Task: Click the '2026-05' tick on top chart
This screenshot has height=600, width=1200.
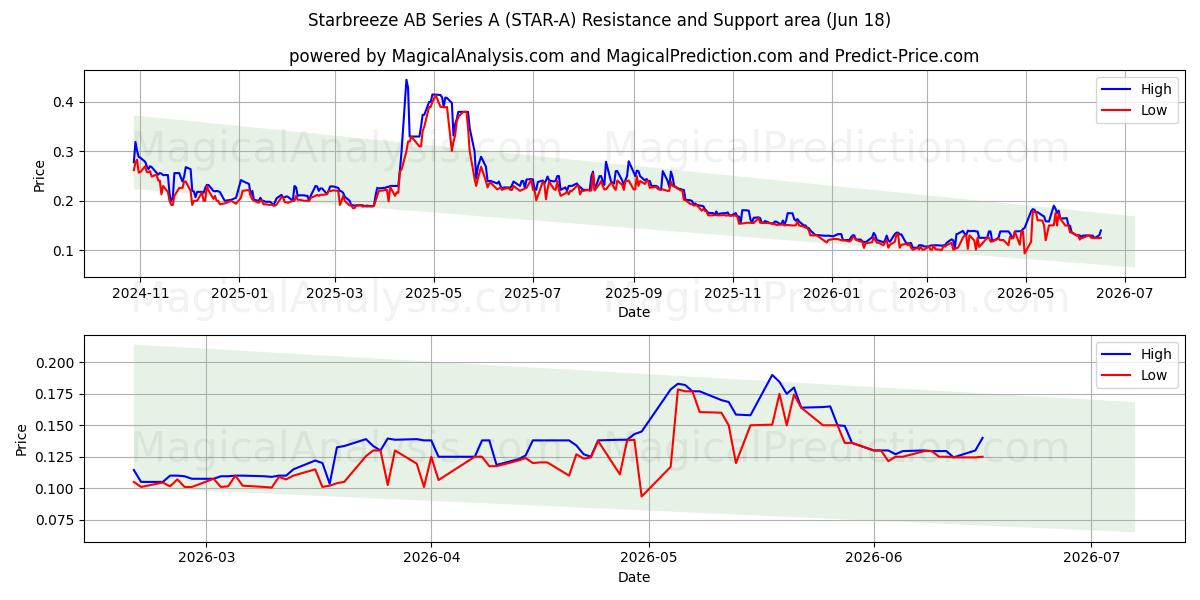Action: [x=1025, y=293]
